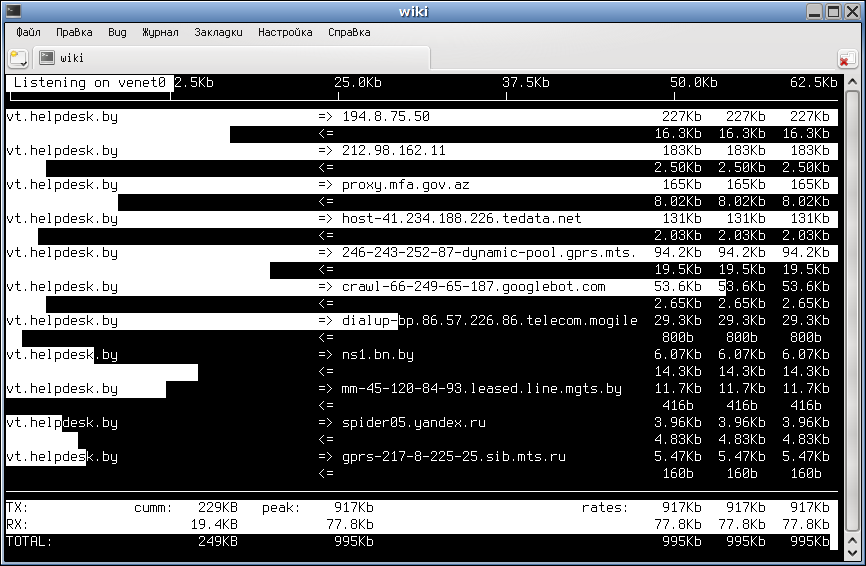Open the Справка menu
The width and height of the screenshot is (866, 566).
coord(348,32)
